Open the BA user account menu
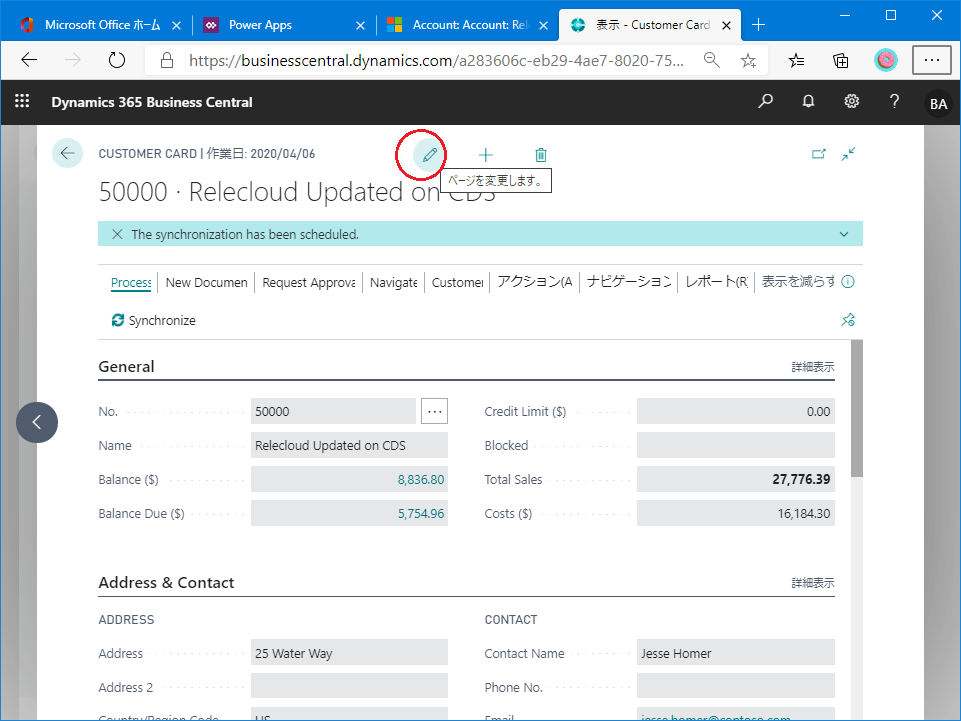 pyautogui.click(x=938, y=104)
